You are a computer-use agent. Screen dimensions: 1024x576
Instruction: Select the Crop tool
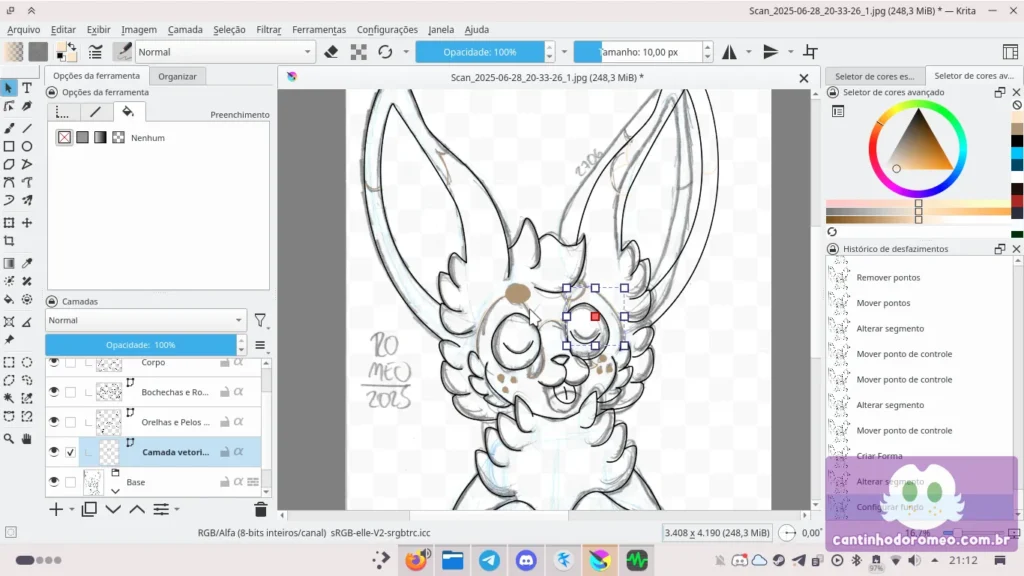[9, 241]
